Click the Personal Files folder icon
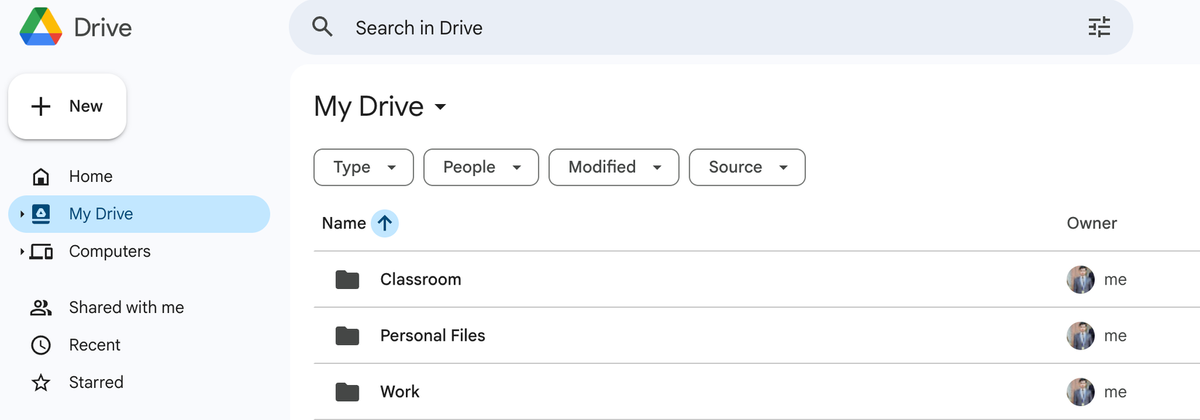Image resolution: width=1200 pixels, height=420 pixels. 347,336
